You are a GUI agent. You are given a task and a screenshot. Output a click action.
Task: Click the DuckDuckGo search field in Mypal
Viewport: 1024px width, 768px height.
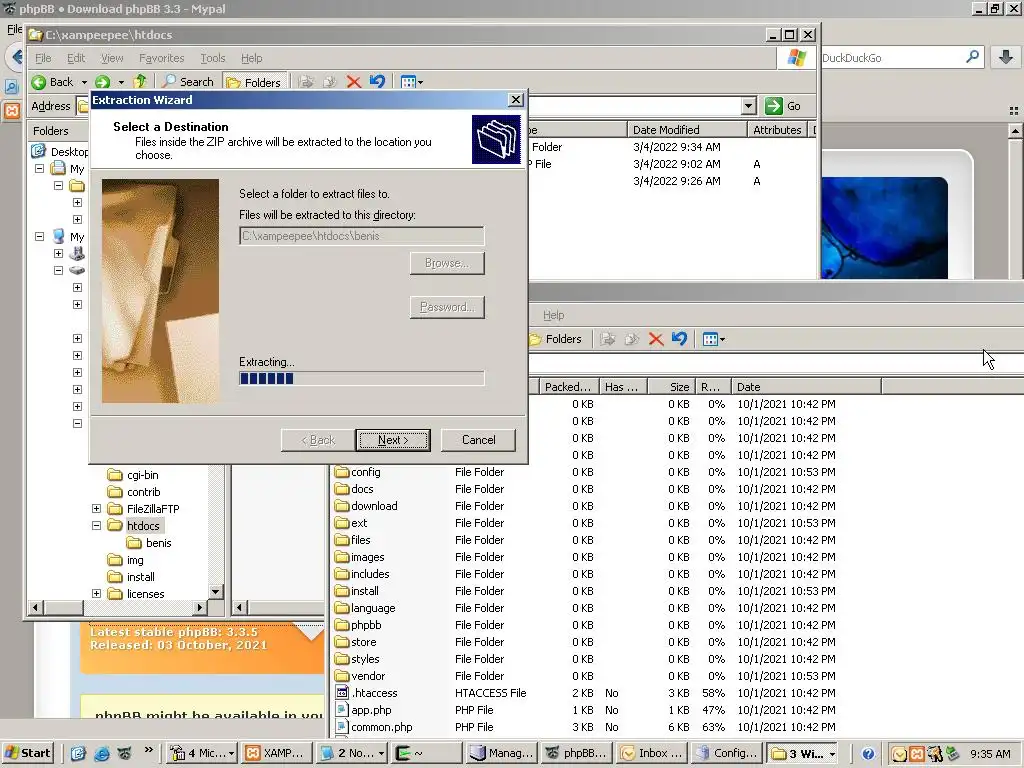pos(891,57)
